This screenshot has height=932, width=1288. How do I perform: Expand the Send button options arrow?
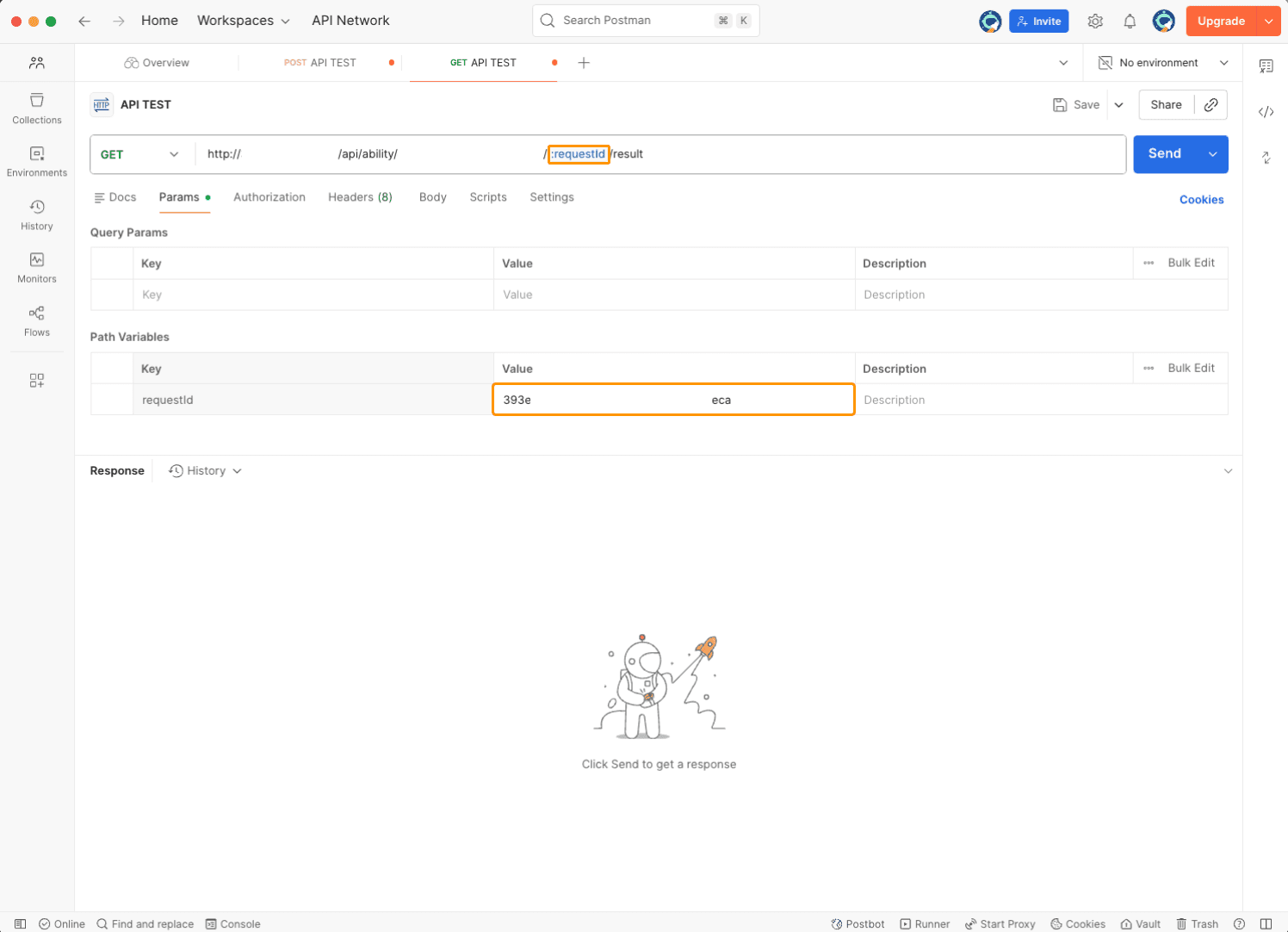coord(1212,154)
